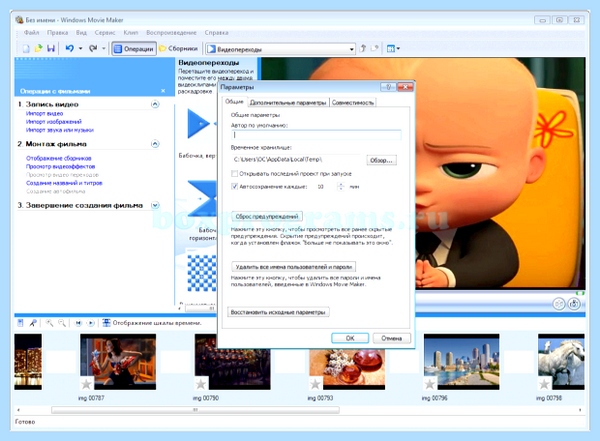Viewport: 600px width, 441px height.
Task: Click the narrate timeline microphone icon
Action: 33,323
